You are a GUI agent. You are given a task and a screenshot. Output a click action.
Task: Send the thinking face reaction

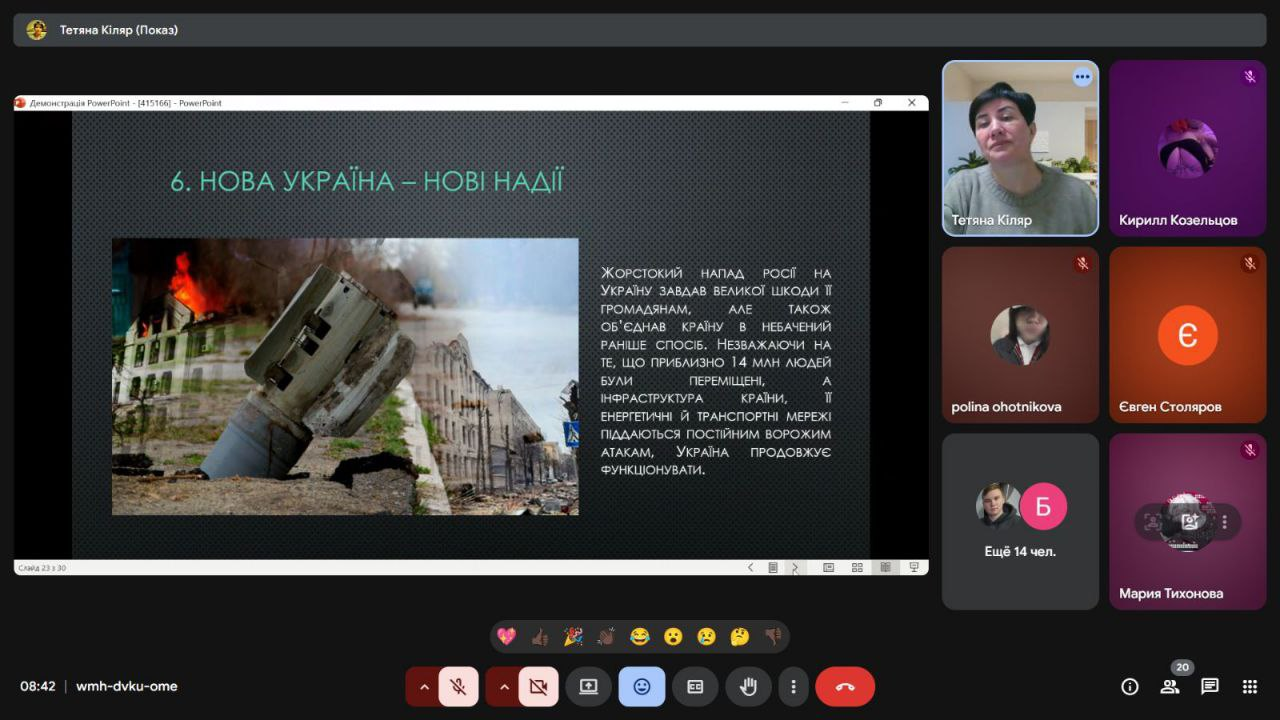739,636
